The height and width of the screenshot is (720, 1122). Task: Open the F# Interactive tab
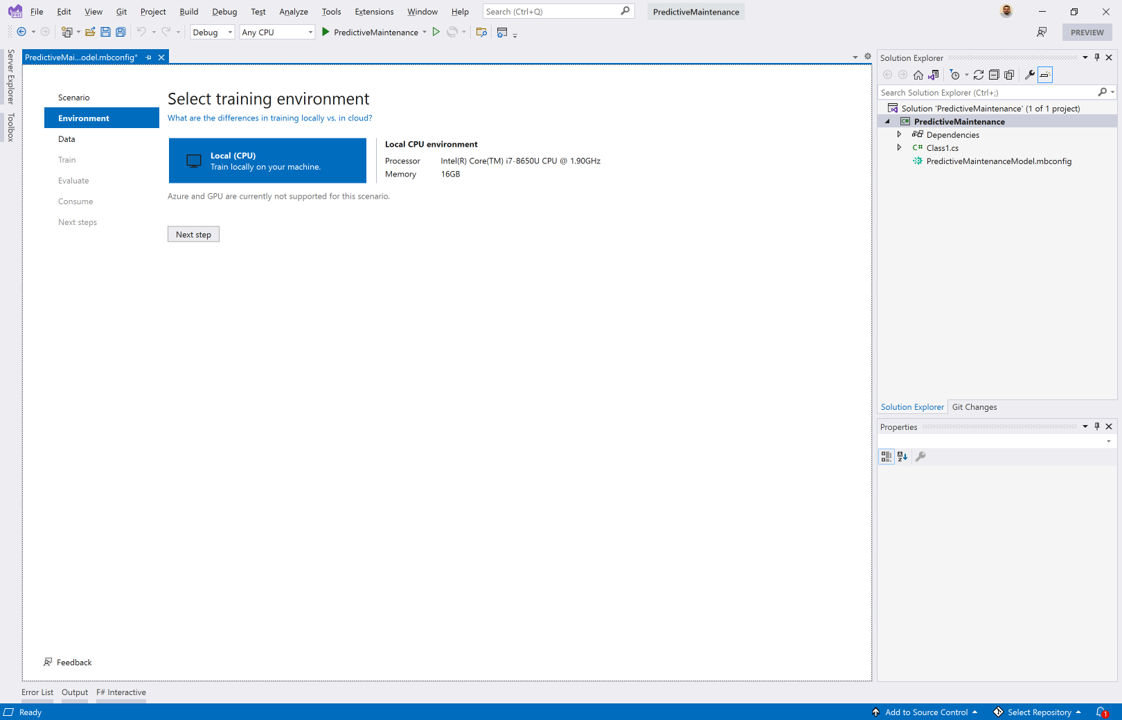click(121, 692)
